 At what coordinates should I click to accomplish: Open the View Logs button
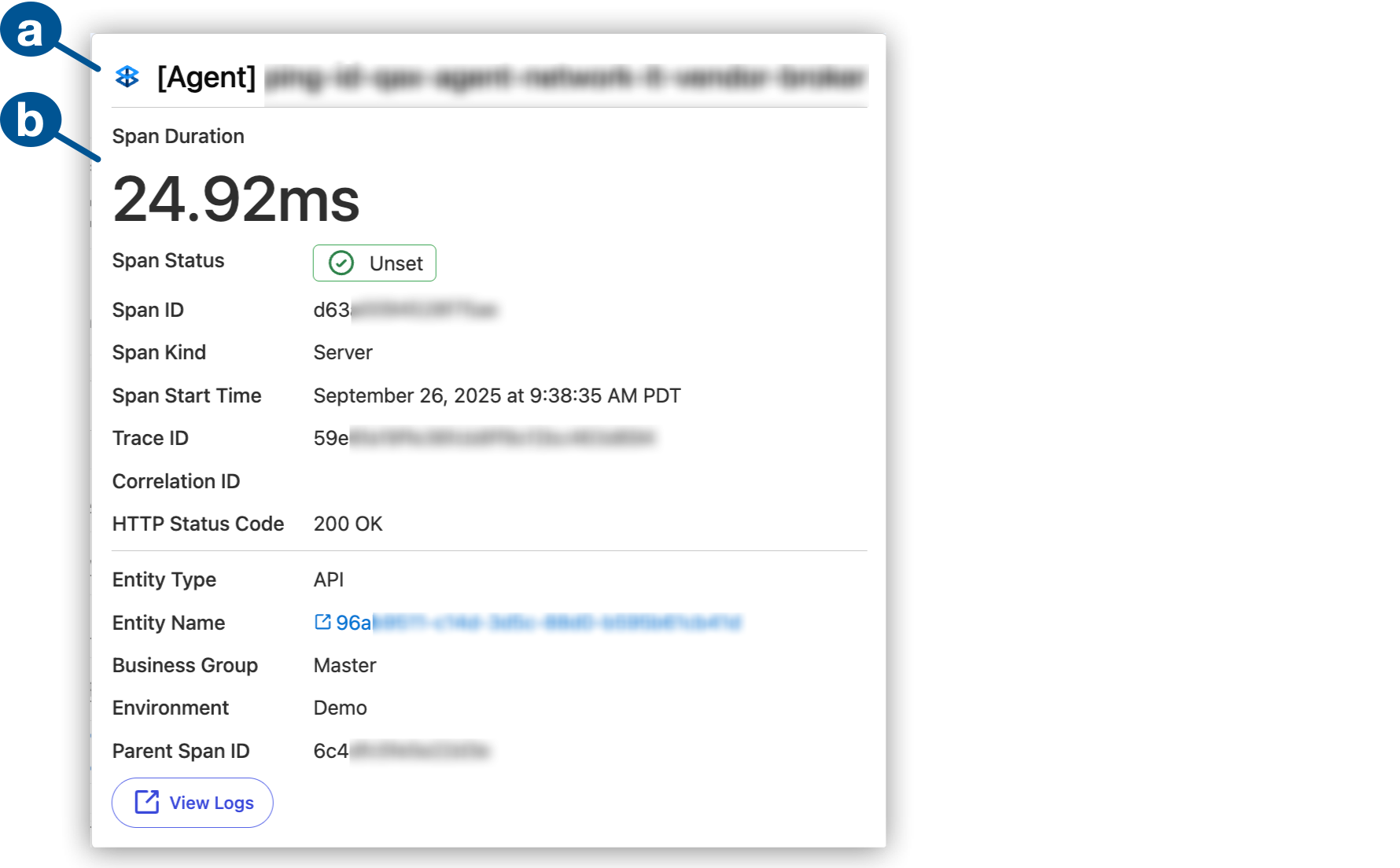(x=193, y=803)
